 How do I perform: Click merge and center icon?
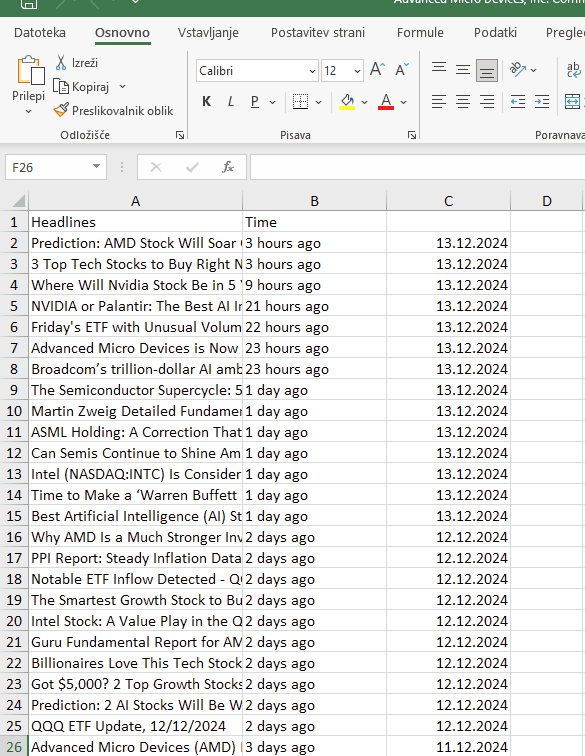click(x=572, y=102)
